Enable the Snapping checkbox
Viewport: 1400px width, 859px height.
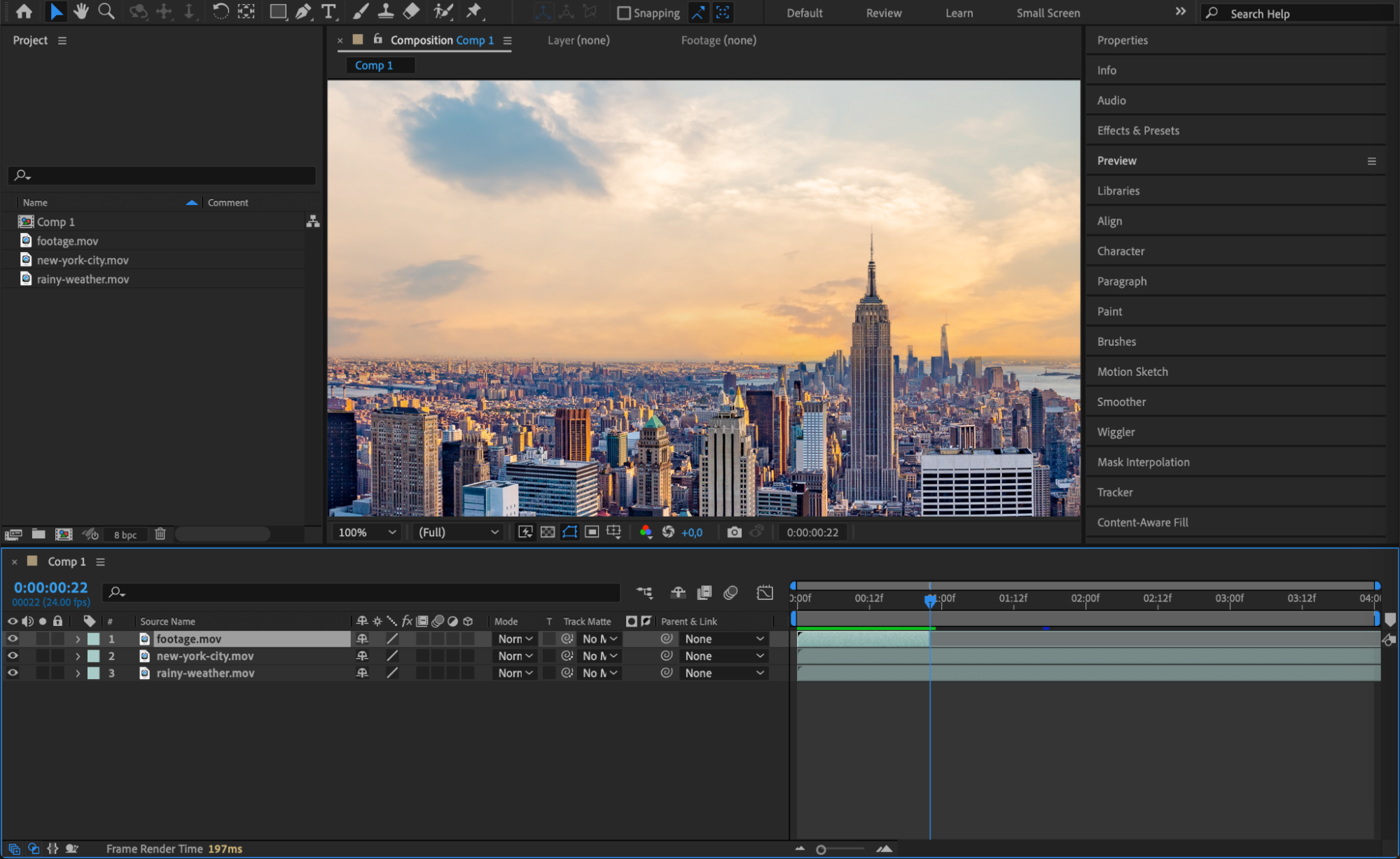tap(623, 13)
